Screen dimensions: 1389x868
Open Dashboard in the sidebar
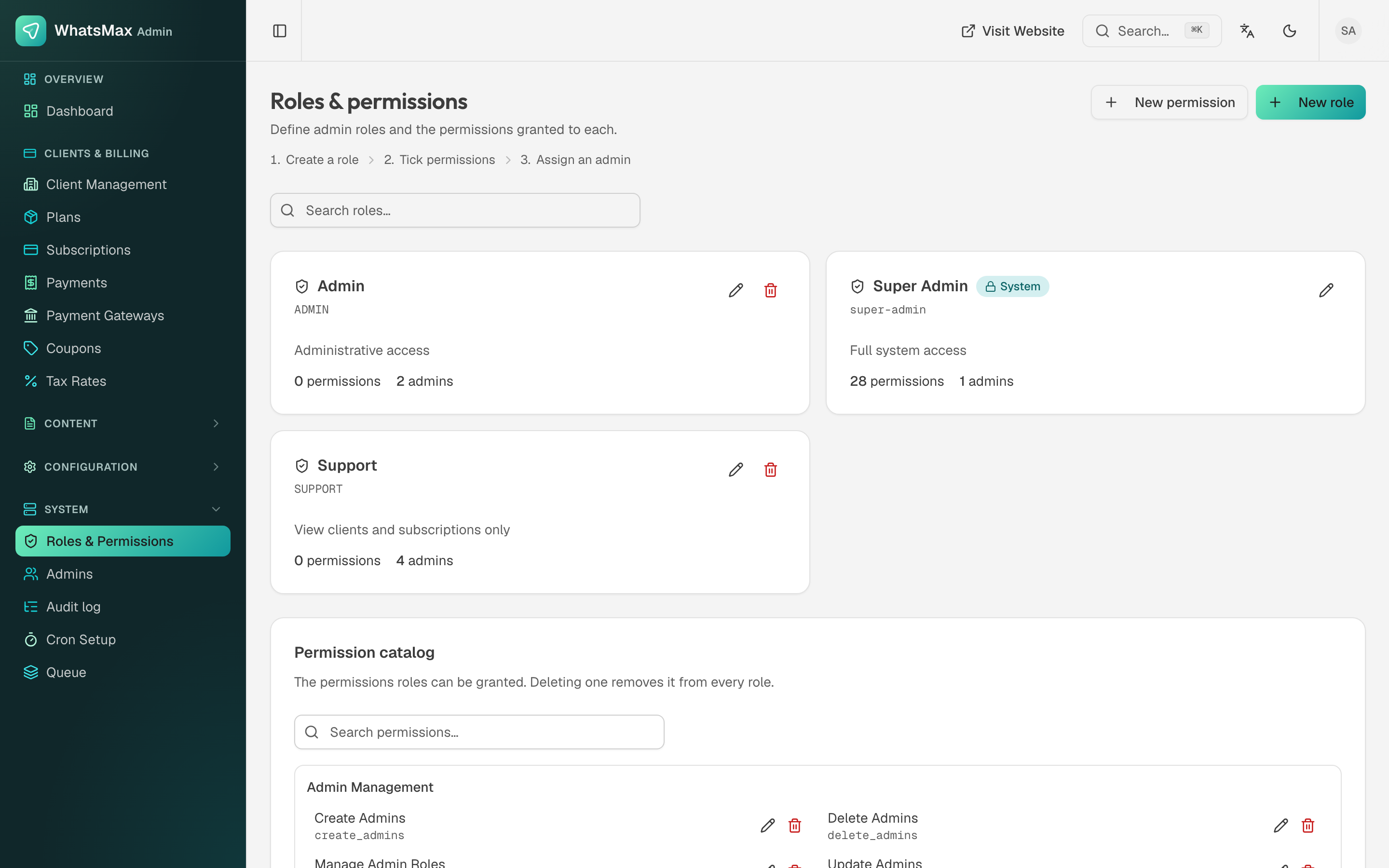[123, 111]
